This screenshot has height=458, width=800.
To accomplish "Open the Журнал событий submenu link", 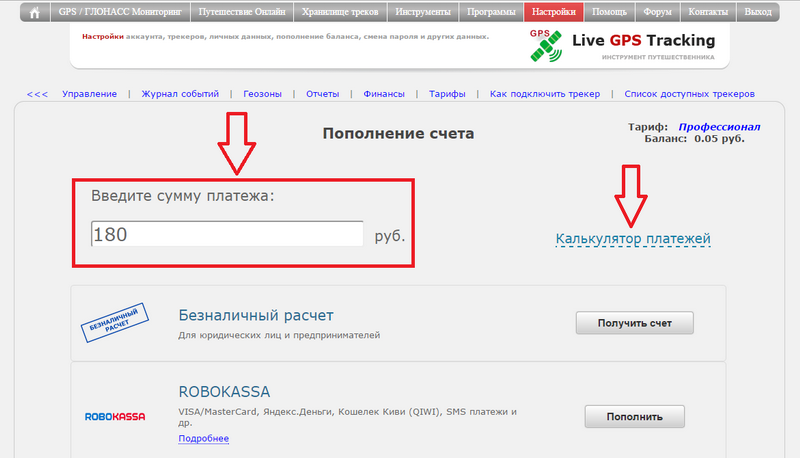I will [180, 94].
